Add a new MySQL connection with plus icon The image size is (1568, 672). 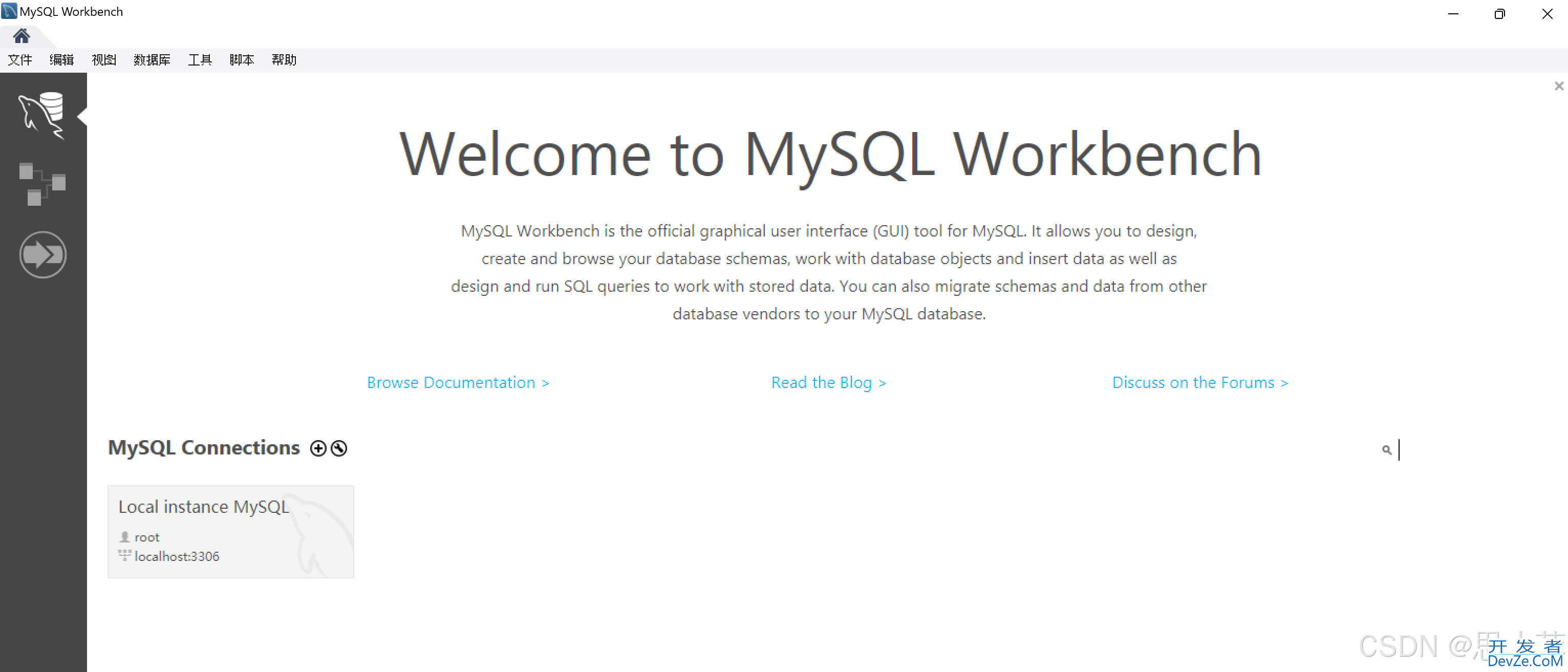click(318, 449)
